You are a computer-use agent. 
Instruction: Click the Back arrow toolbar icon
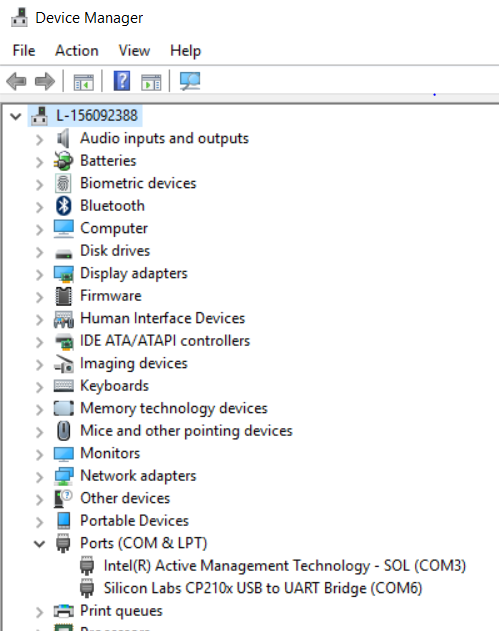pos(16,81)
